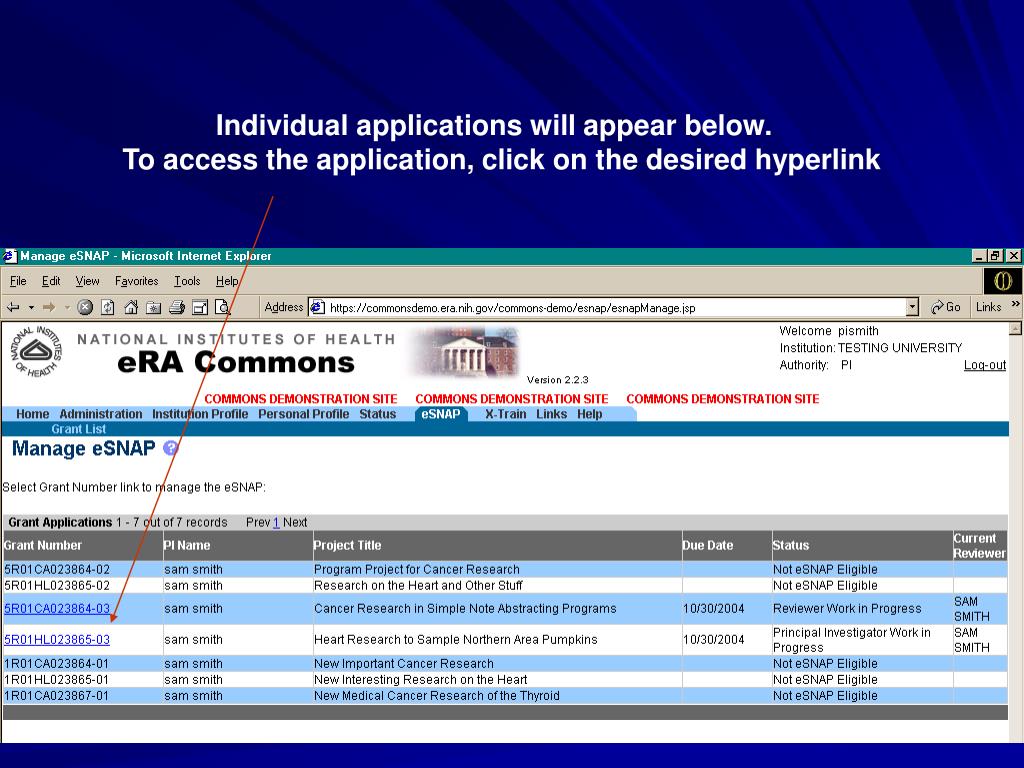
Task: Open the View menu
Action: 88,281
